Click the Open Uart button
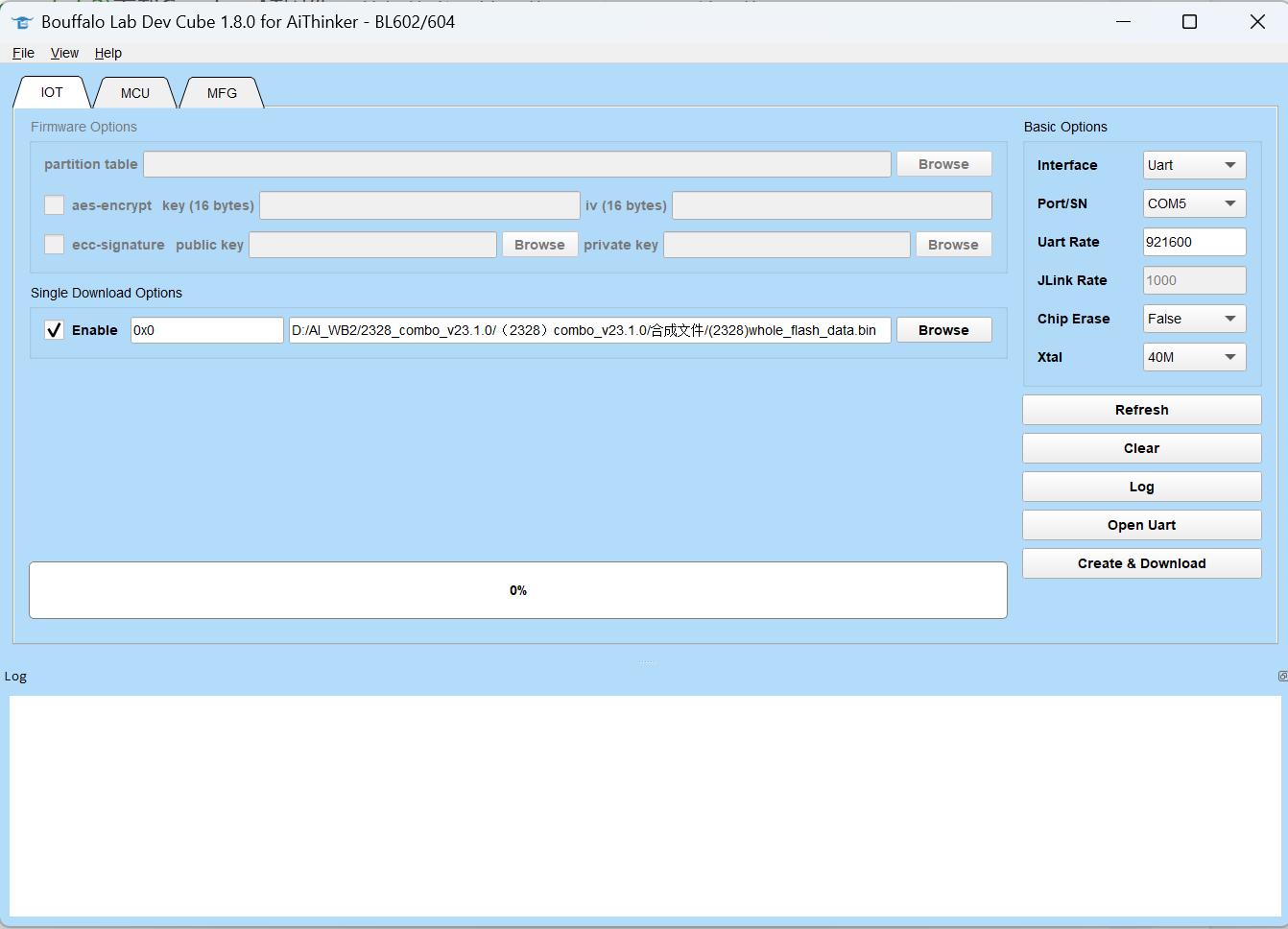Viewport: 1288px width, 929px height. [x=1142, y=525]
